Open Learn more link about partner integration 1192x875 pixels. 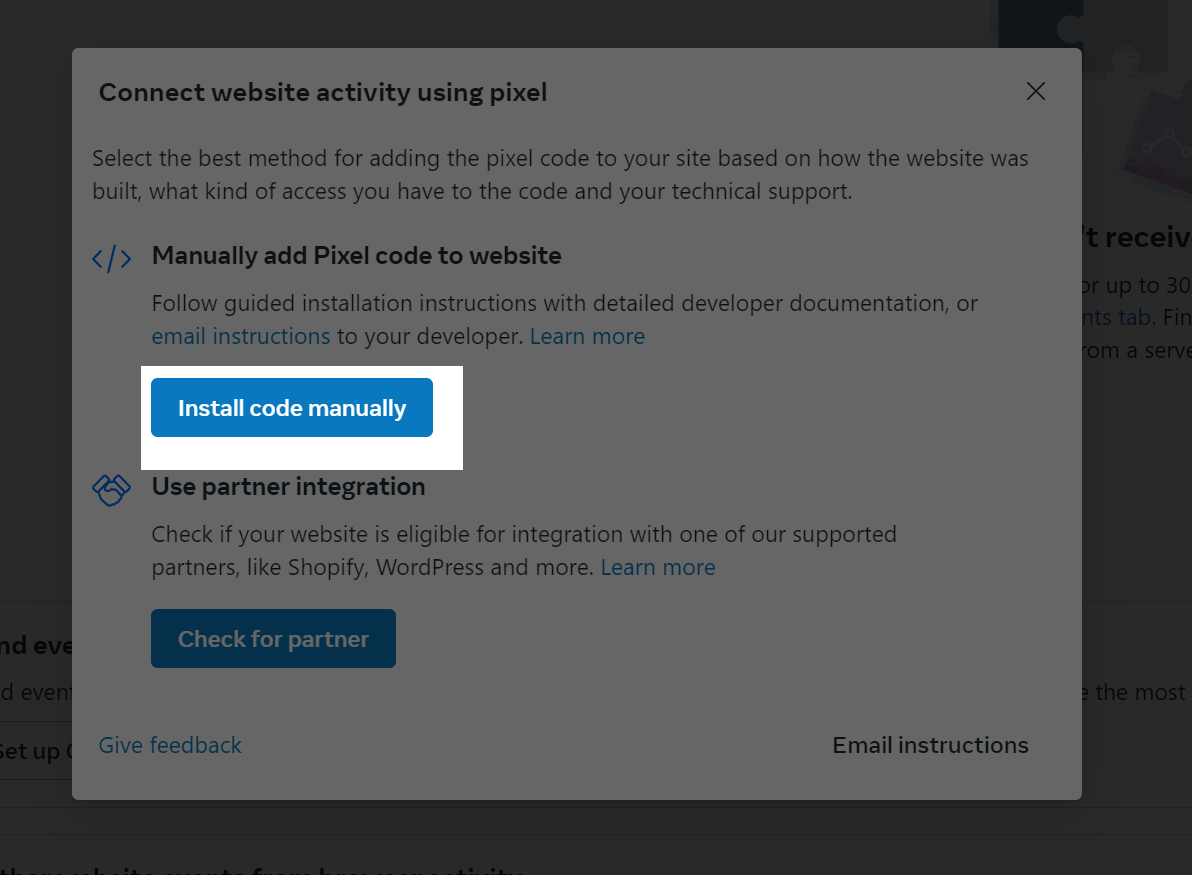pos(658,567)
